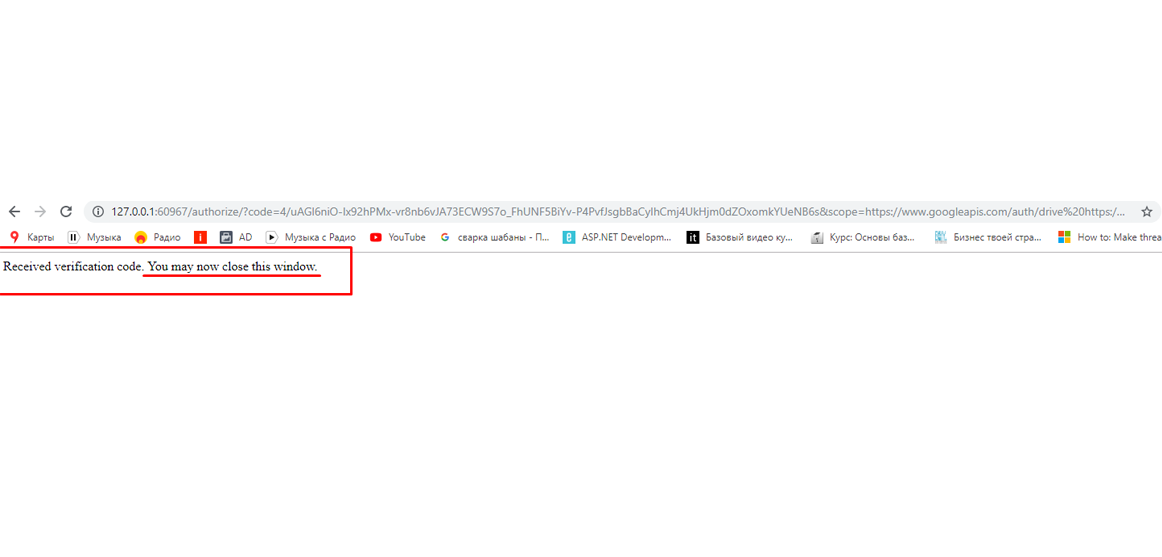
Task: View site information icon in address bar
Action: tap(98, 212)
